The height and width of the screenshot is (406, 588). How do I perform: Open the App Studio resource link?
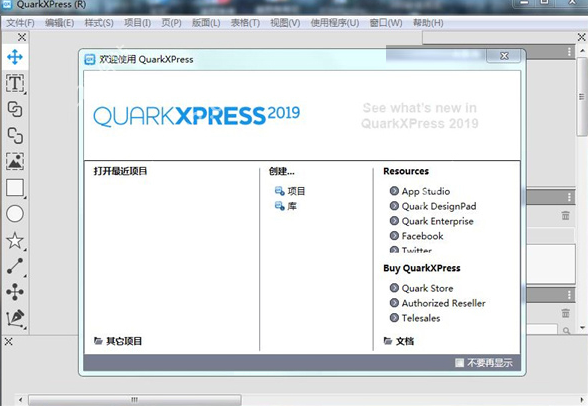pos(420,191)
